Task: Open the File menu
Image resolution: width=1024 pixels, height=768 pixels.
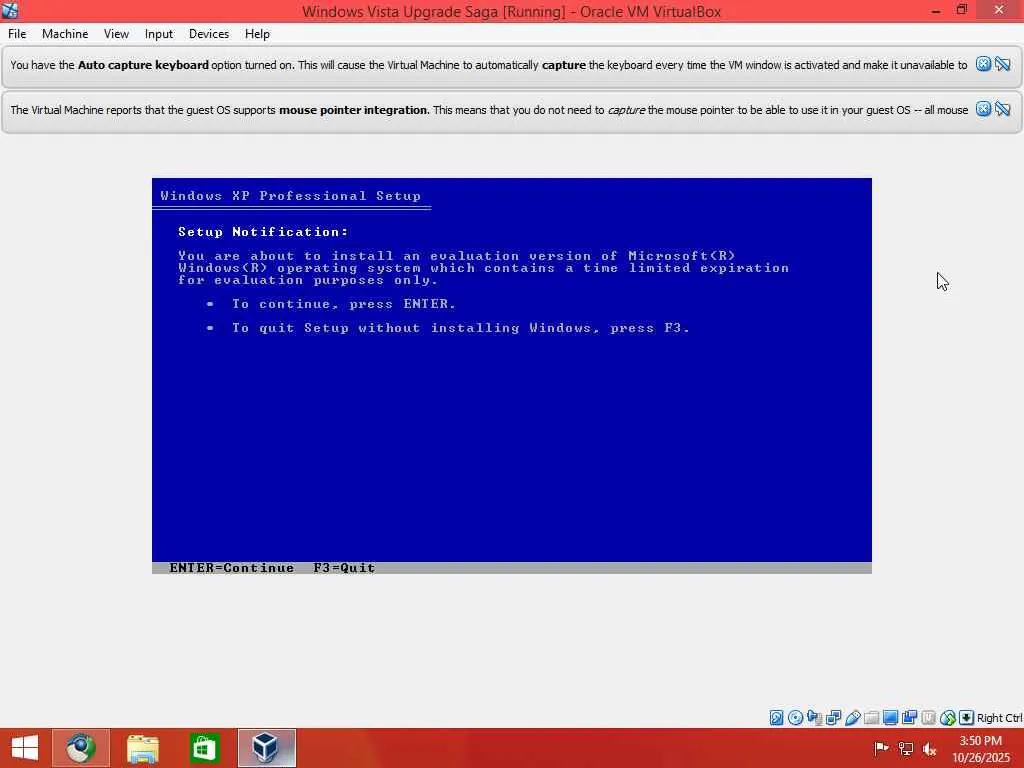Action: pos(17,34)
